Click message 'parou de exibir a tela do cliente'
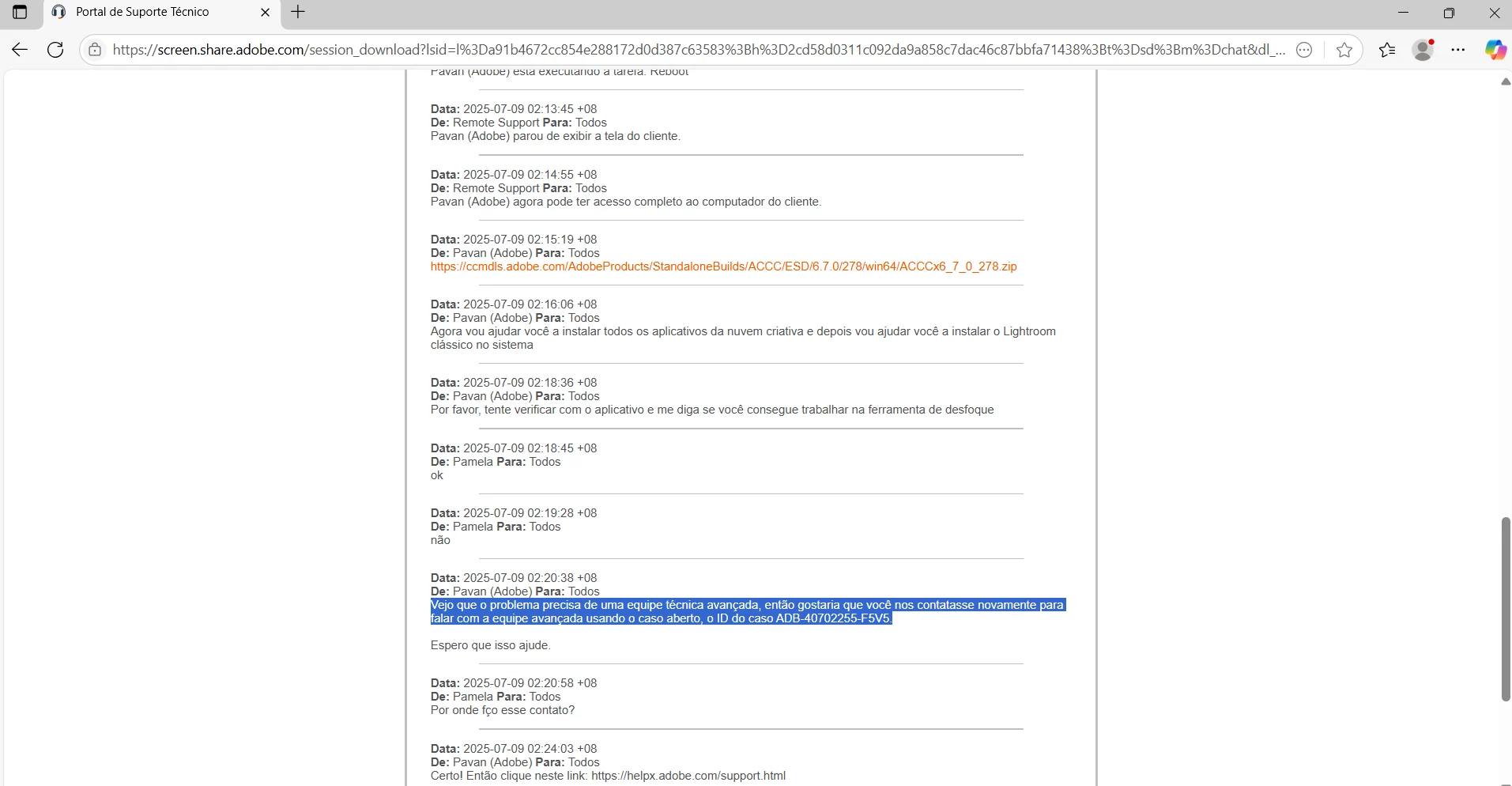 (555, 136)
